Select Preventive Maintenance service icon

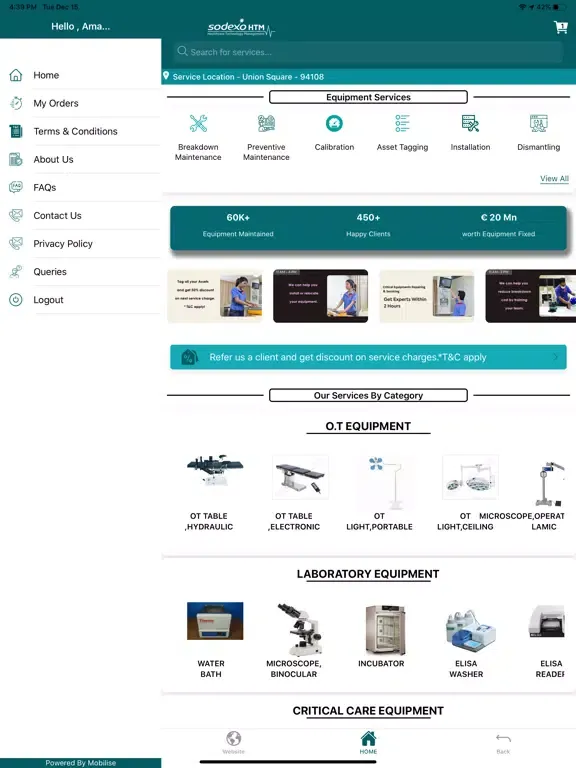pyautogui.click(x=266, y=123)
